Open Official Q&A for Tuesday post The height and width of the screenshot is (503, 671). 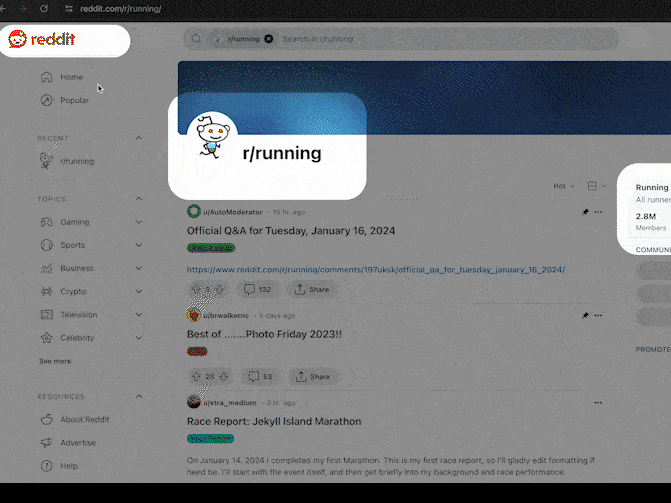pos(291,231)
